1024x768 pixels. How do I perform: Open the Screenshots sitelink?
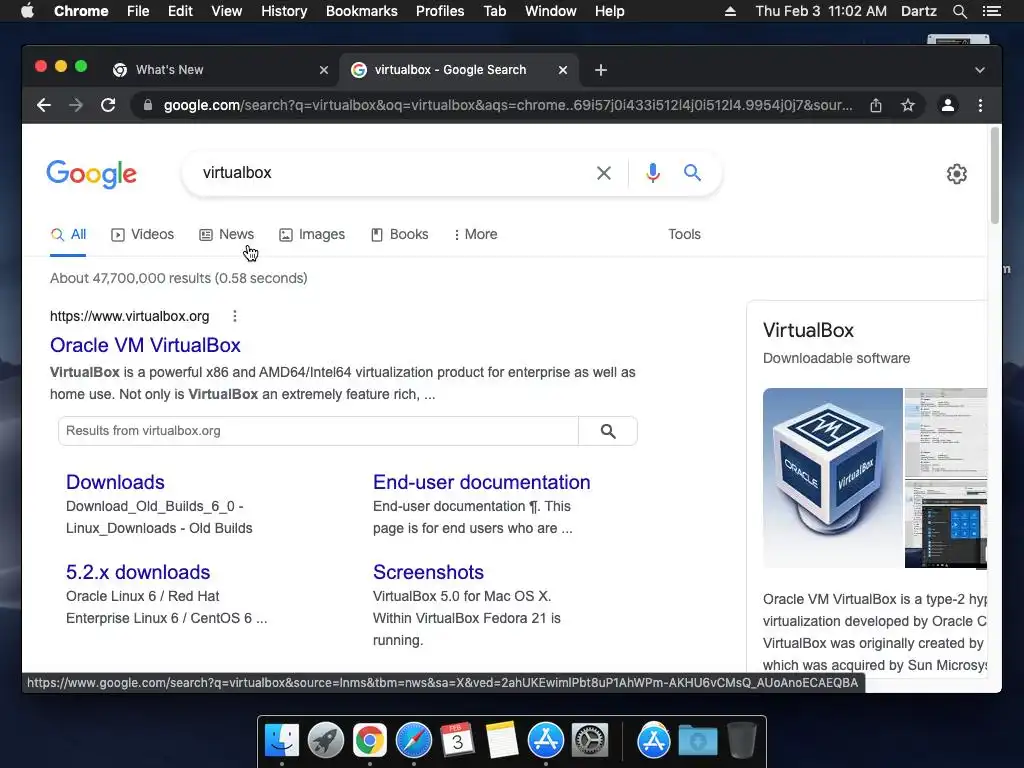tap(428, 572)
